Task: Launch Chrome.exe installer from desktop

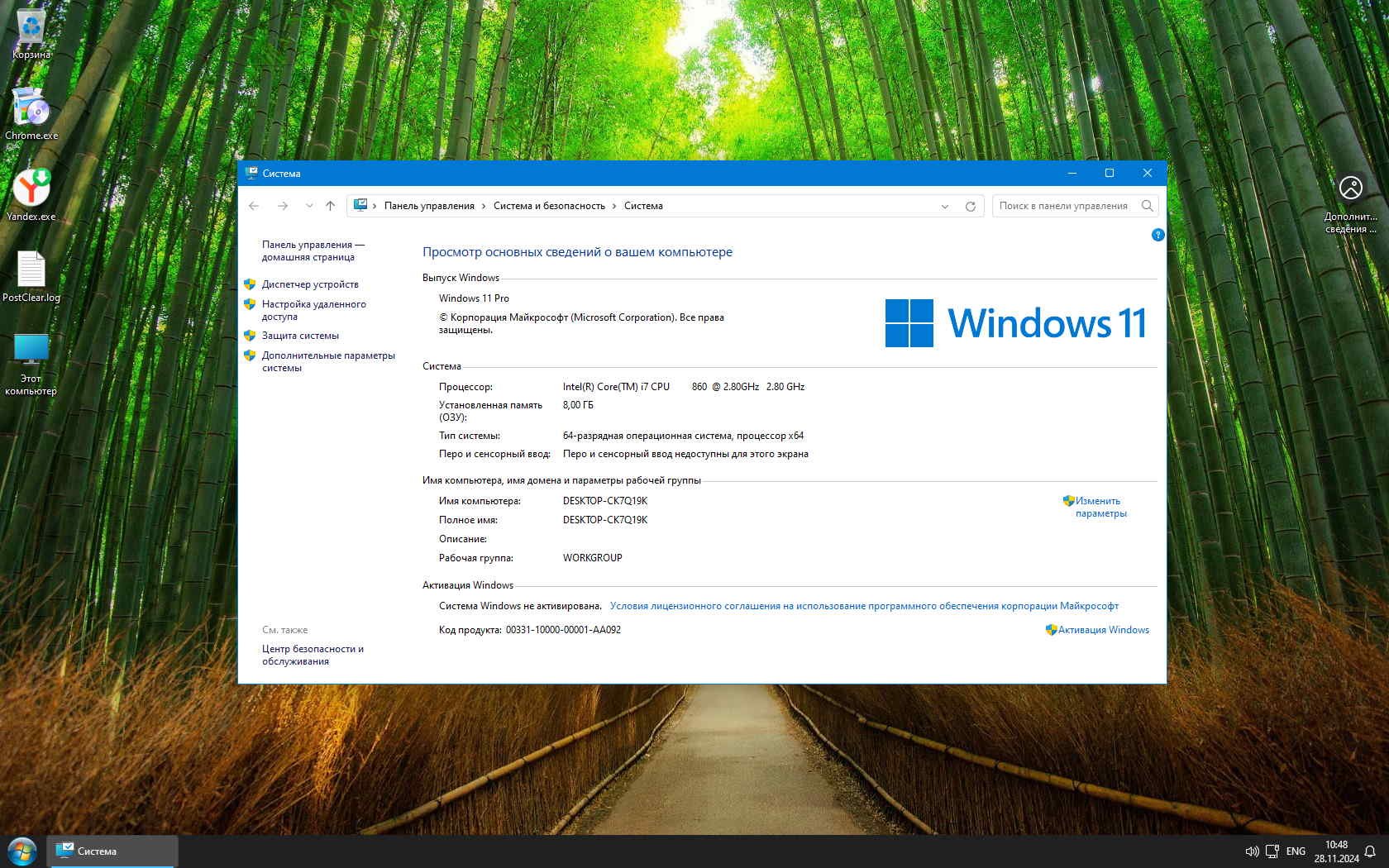Action: pyautogui.click(x=31, y=113)
